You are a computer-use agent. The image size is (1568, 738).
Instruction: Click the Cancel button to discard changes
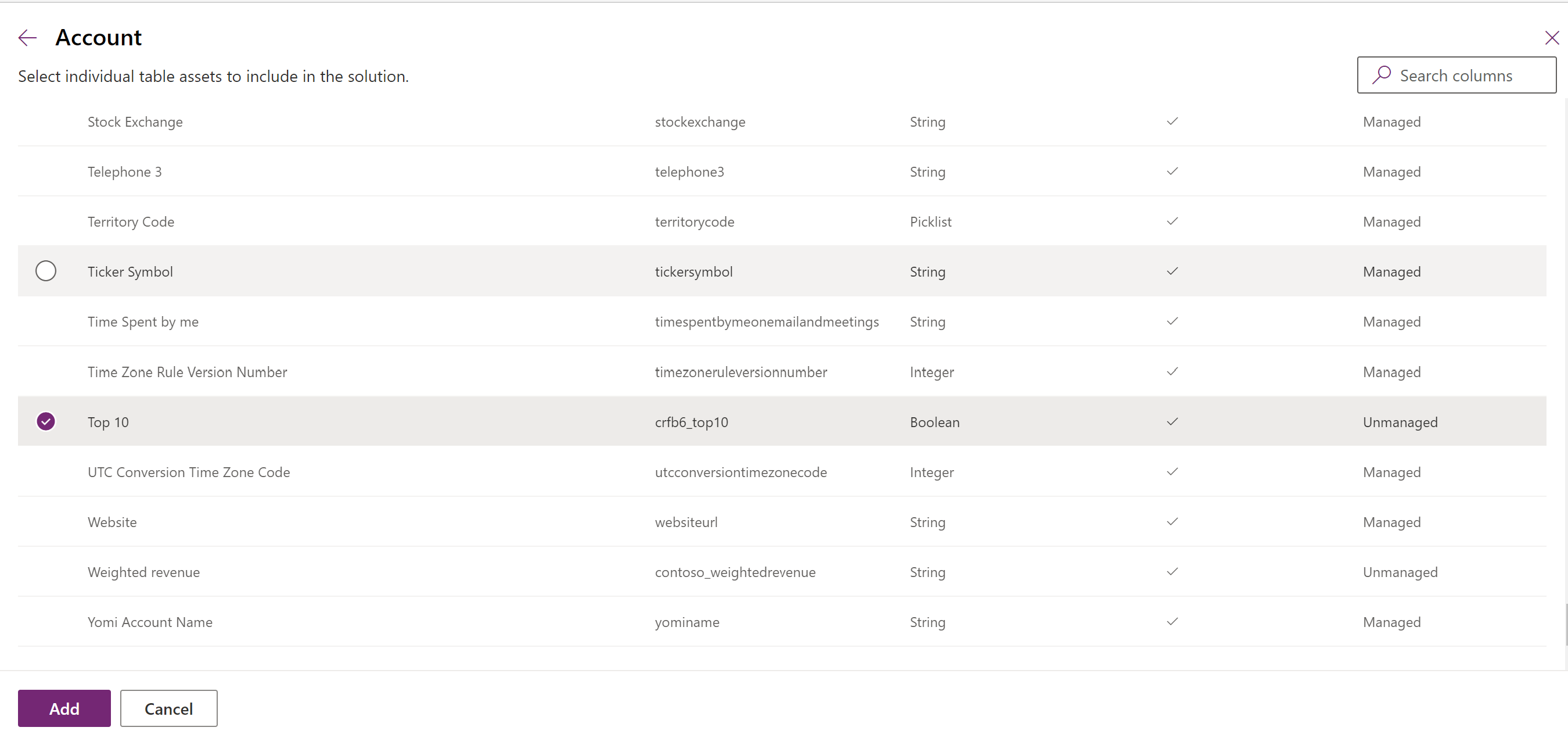[168, 708]
